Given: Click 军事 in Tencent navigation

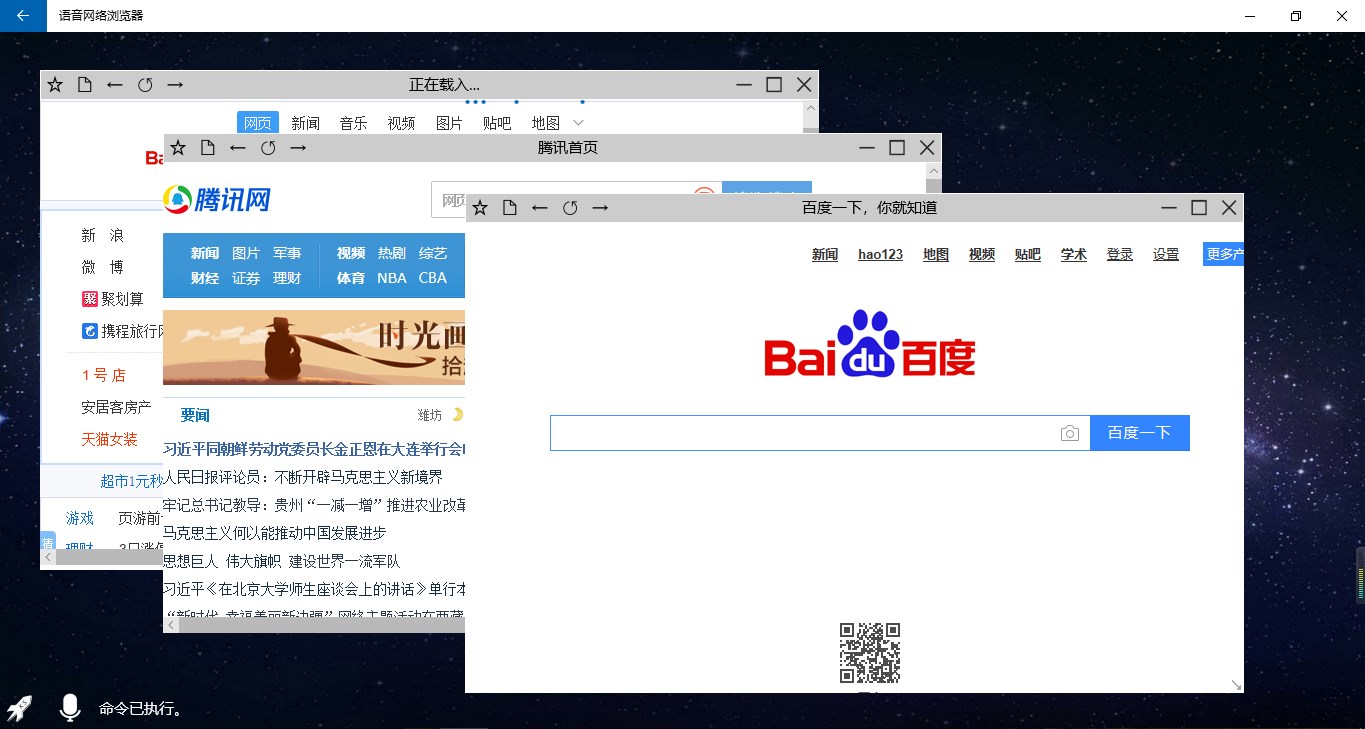Looking at the screenshot, I should click(x=287, y=254).
